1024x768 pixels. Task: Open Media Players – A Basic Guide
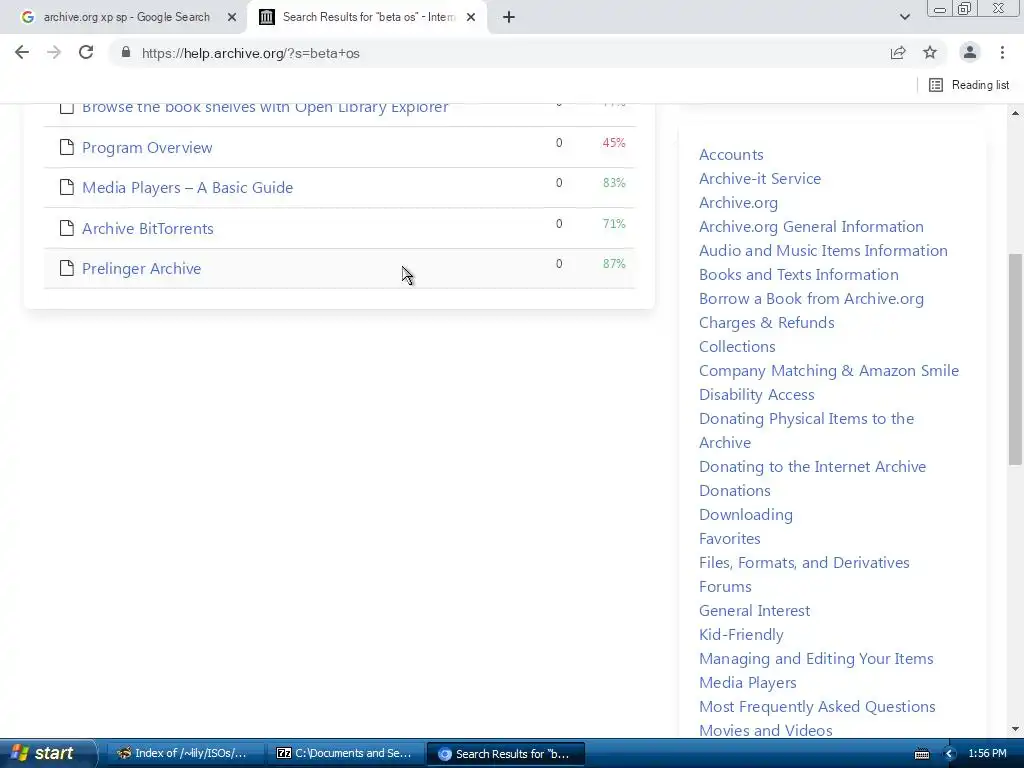[x=187, y=187]
